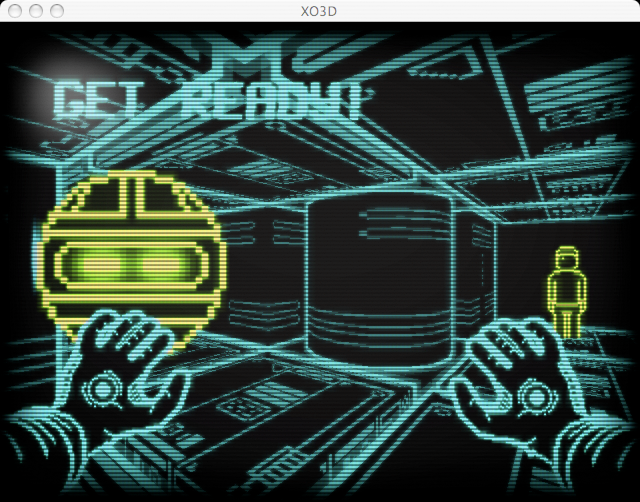Click the striped top of the central cylinder
Image resolution: width=640 pixels, height=502 pixels.
[378, 215]
